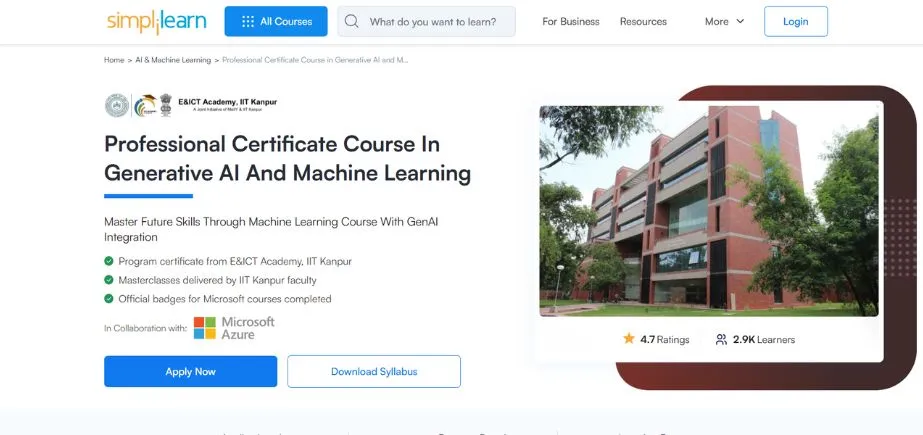Open the Resources menu item
923x435 pixels.
point(643,22)
